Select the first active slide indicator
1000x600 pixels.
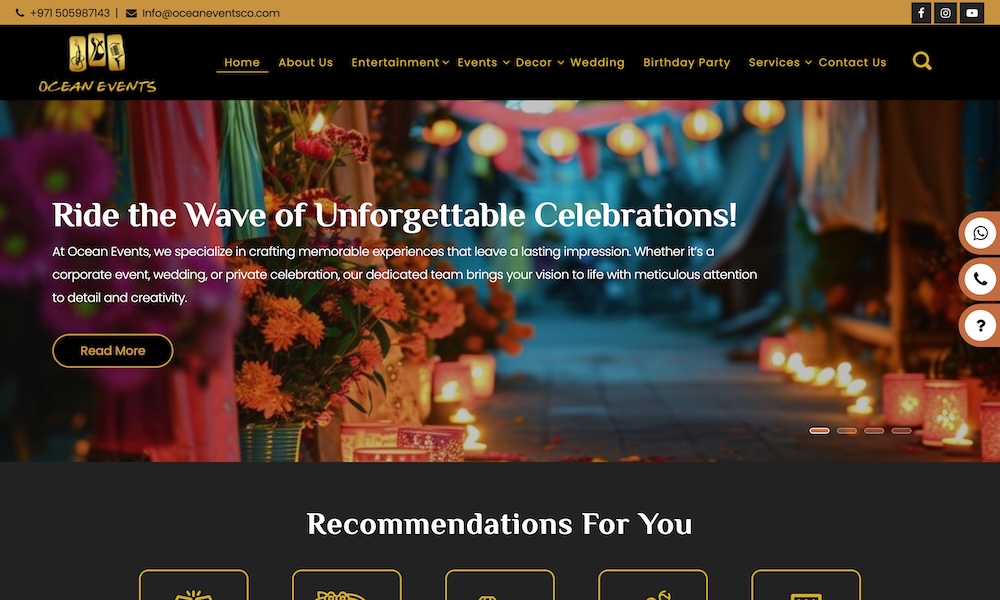pos(820,431)
